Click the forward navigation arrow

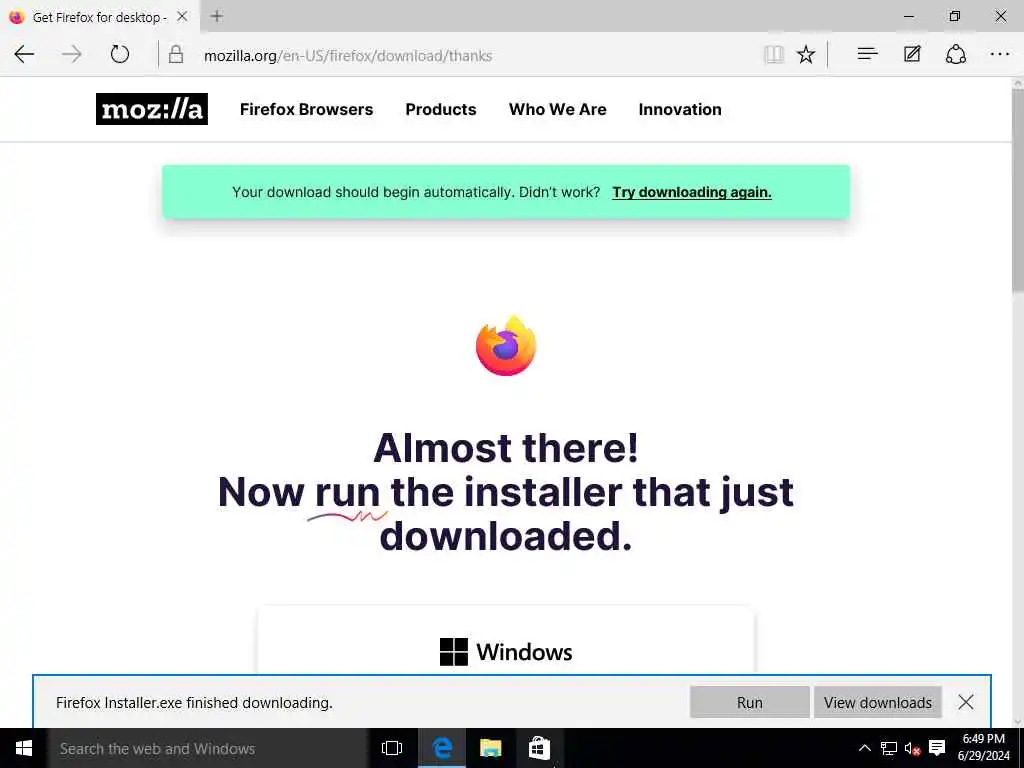tap(72, 54)
